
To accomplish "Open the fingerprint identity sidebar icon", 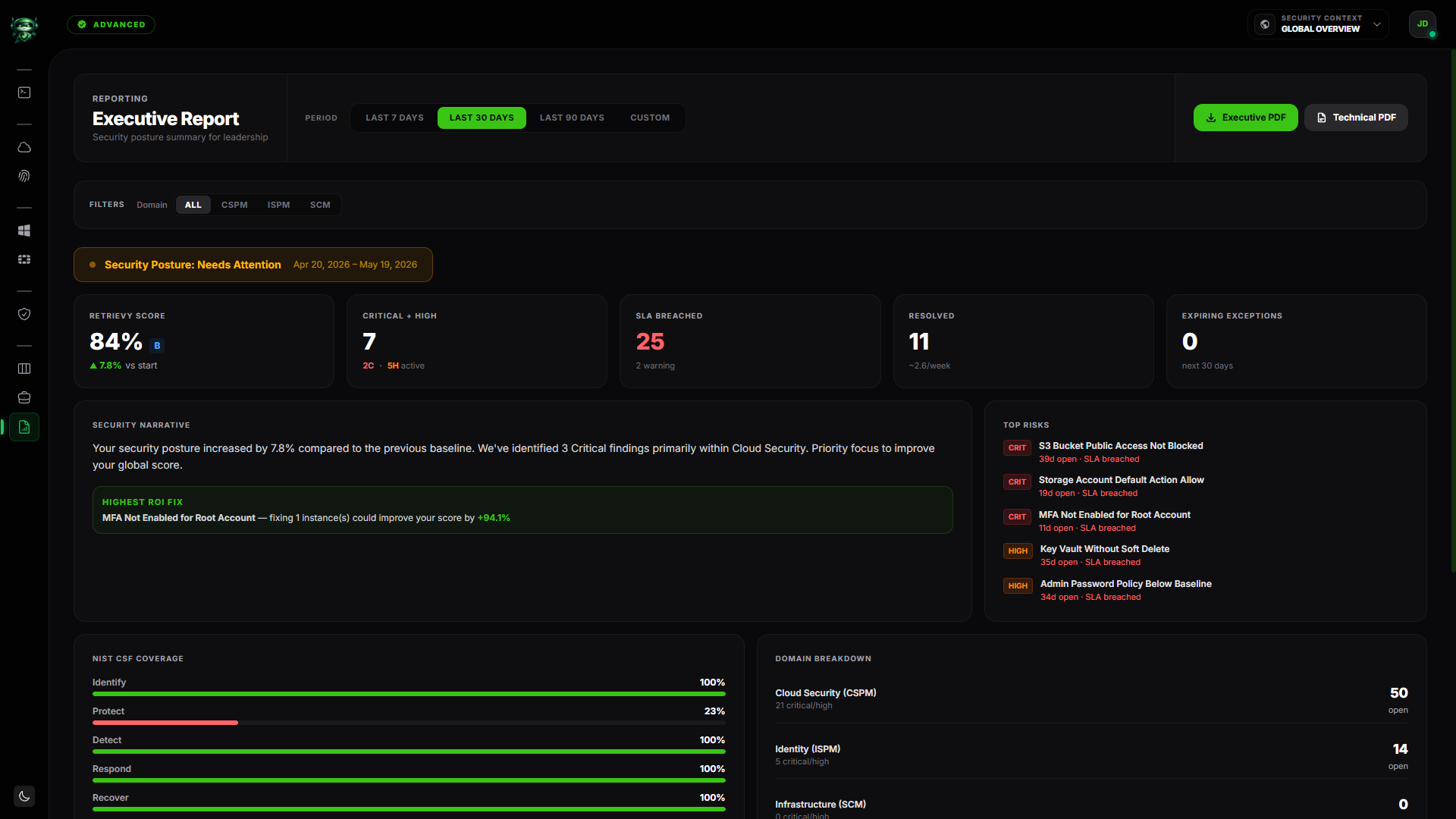I will tap(24, 176).
